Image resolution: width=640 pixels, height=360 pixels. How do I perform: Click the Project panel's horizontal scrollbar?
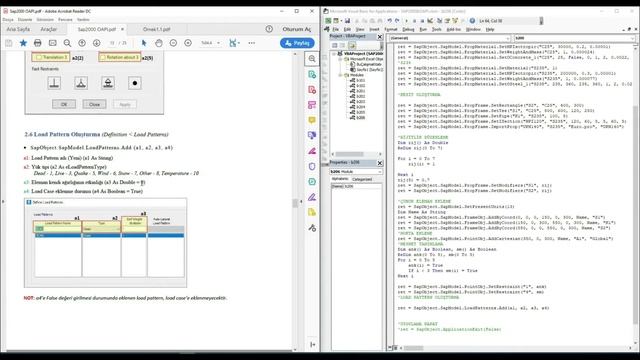pos(357,154)
